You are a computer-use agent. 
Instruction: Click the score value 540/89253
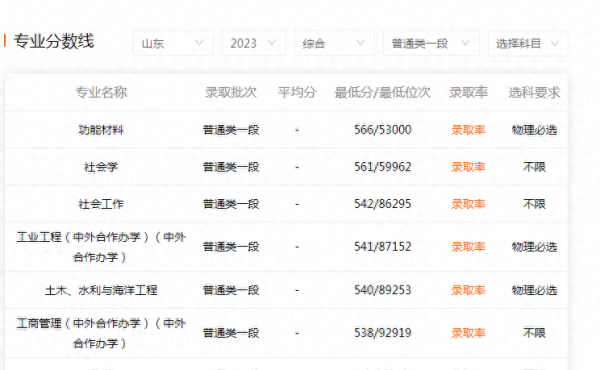(383, 290)
